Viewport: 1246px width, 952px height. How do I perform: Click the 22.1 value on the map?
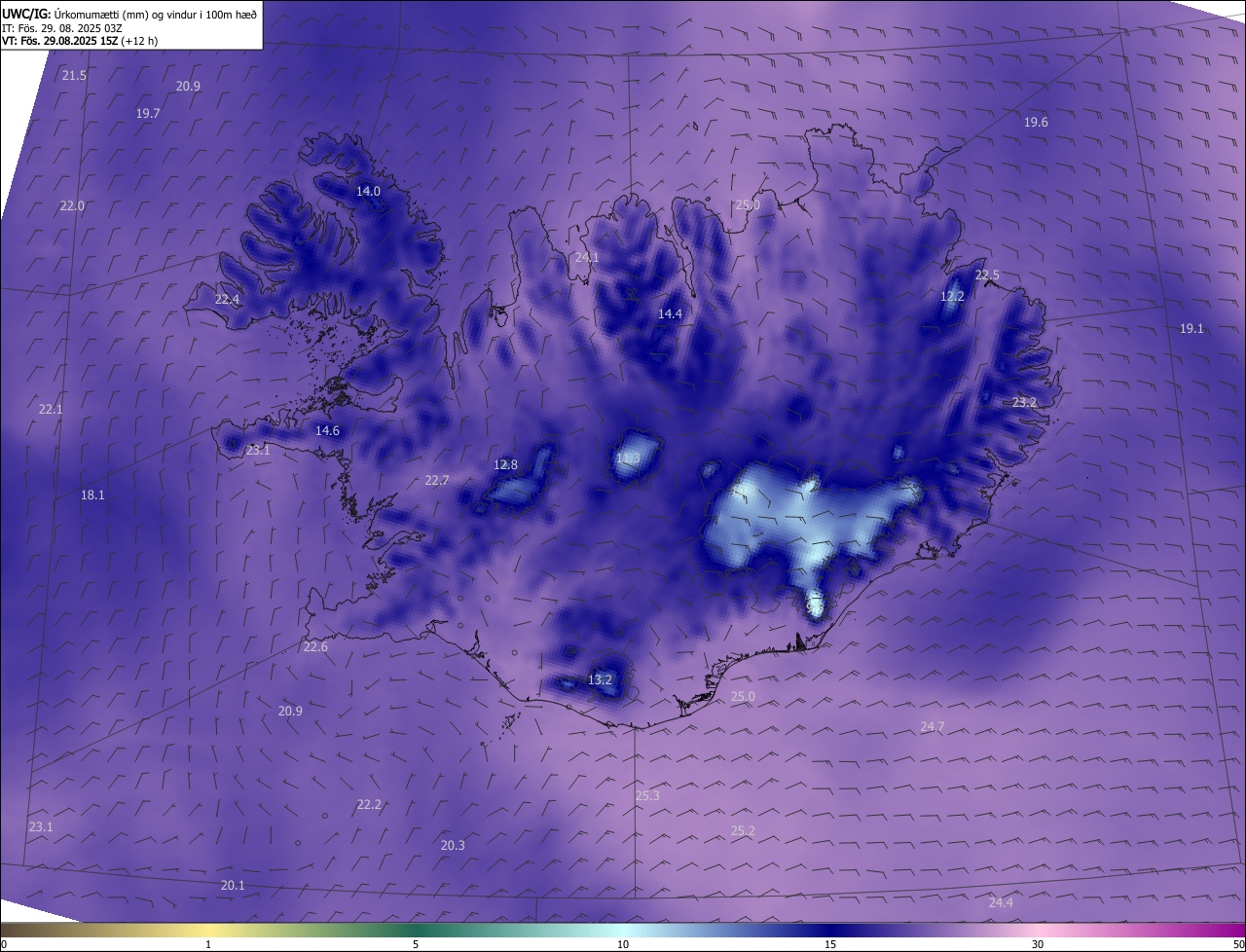click(x=51, y=410)
